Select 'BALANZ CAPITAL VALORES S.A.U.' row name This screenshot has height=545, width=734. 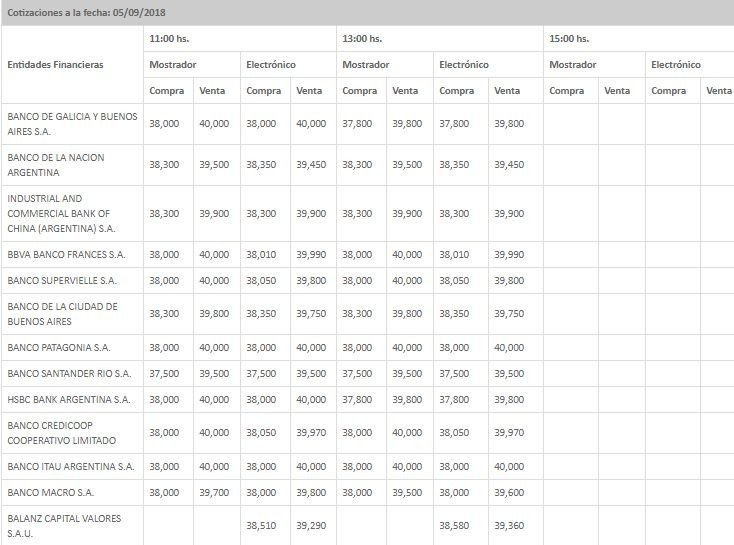[x=64, y=526]
